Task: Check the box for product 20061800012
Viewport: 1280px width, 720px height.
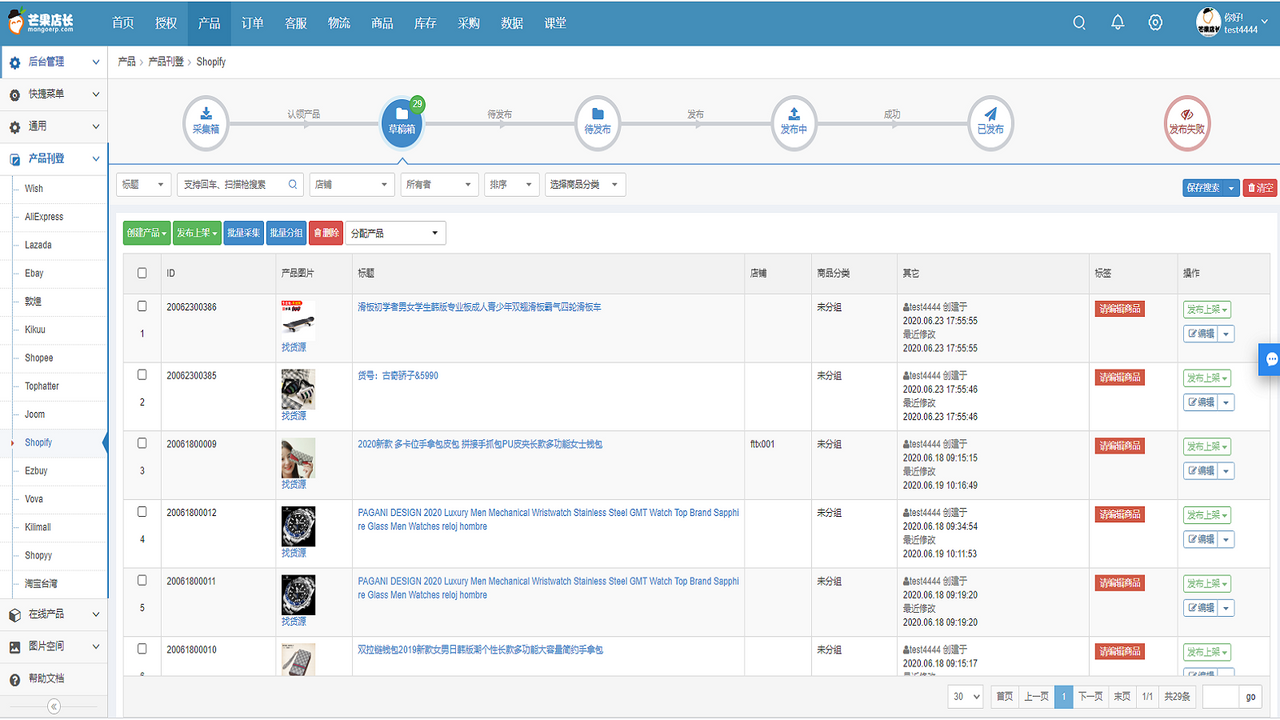Action: click(142, 512)
